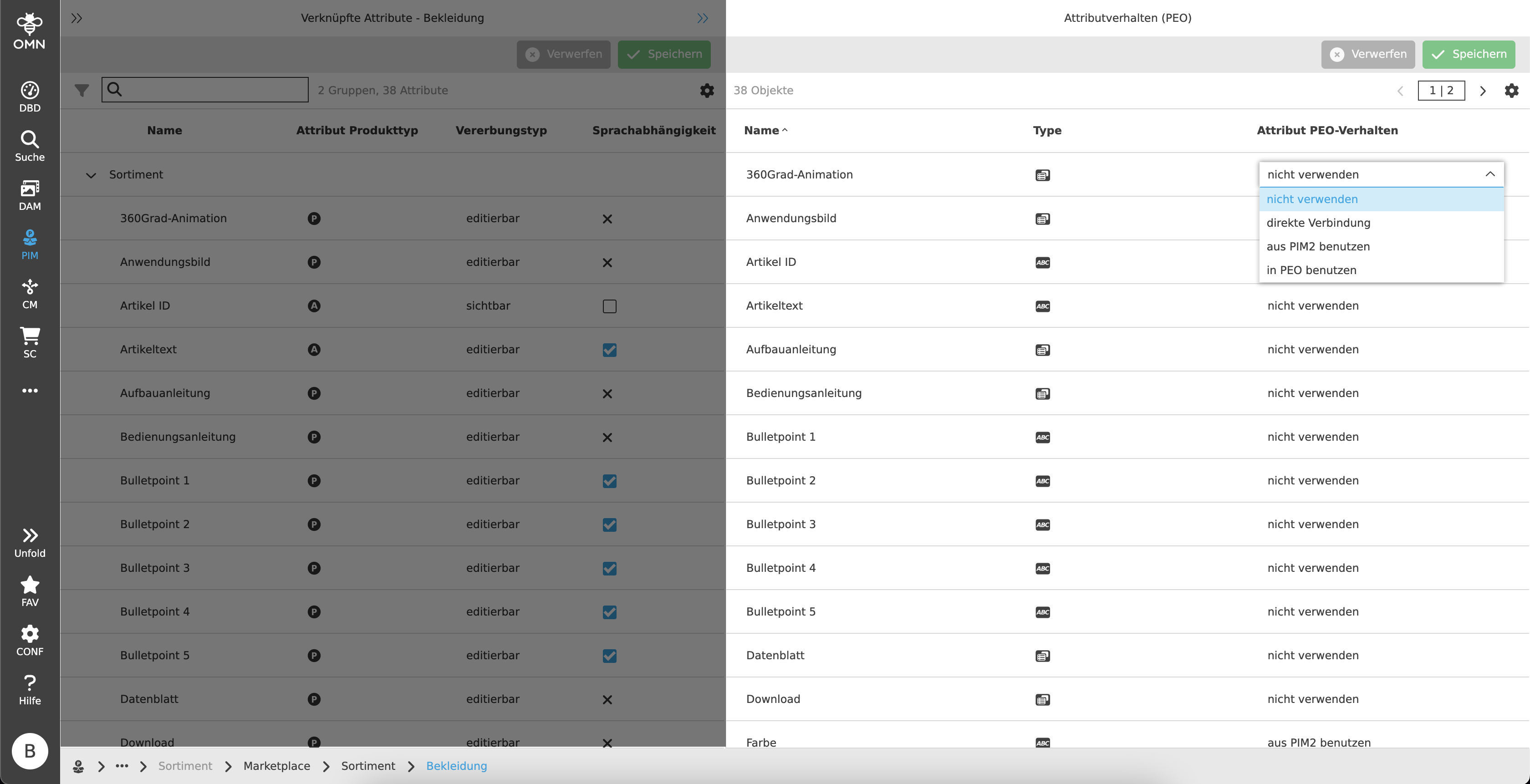Open PEO panel settings gear
Viewport: 1530px width, 784px height.
(x=1511, y=90)
